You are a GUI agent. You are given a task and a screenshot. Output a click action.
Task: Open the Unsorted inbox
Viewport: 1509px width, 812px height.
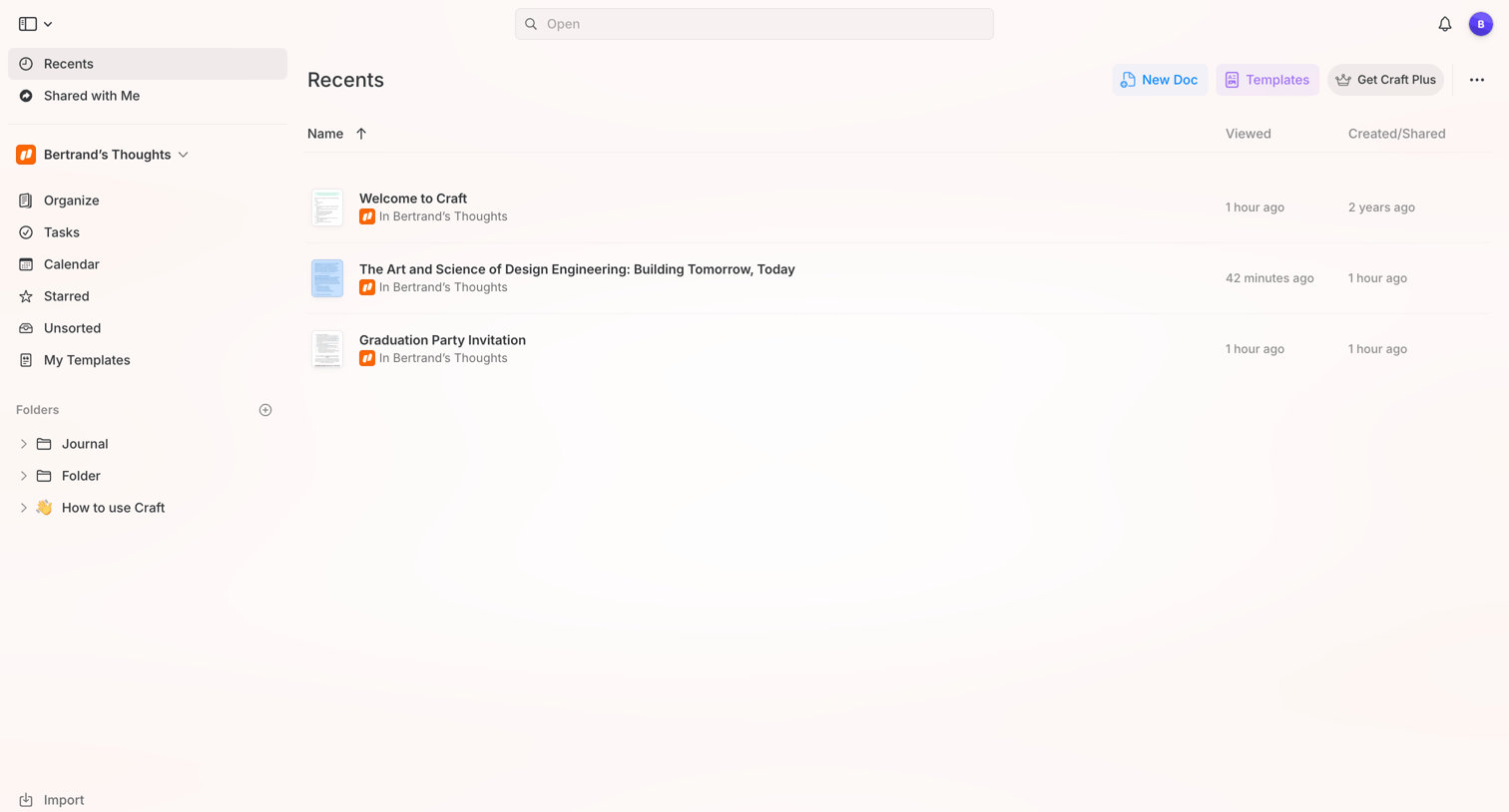[x=148, y=328]
